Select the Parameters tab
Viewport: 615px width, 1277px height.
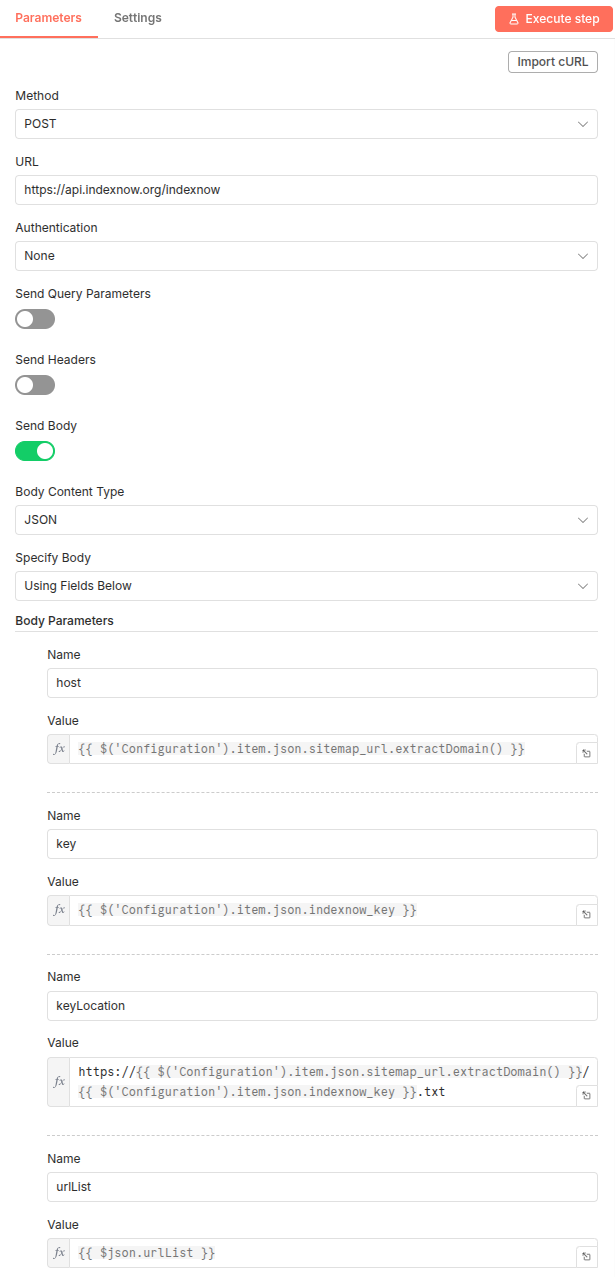coord(49,17)
